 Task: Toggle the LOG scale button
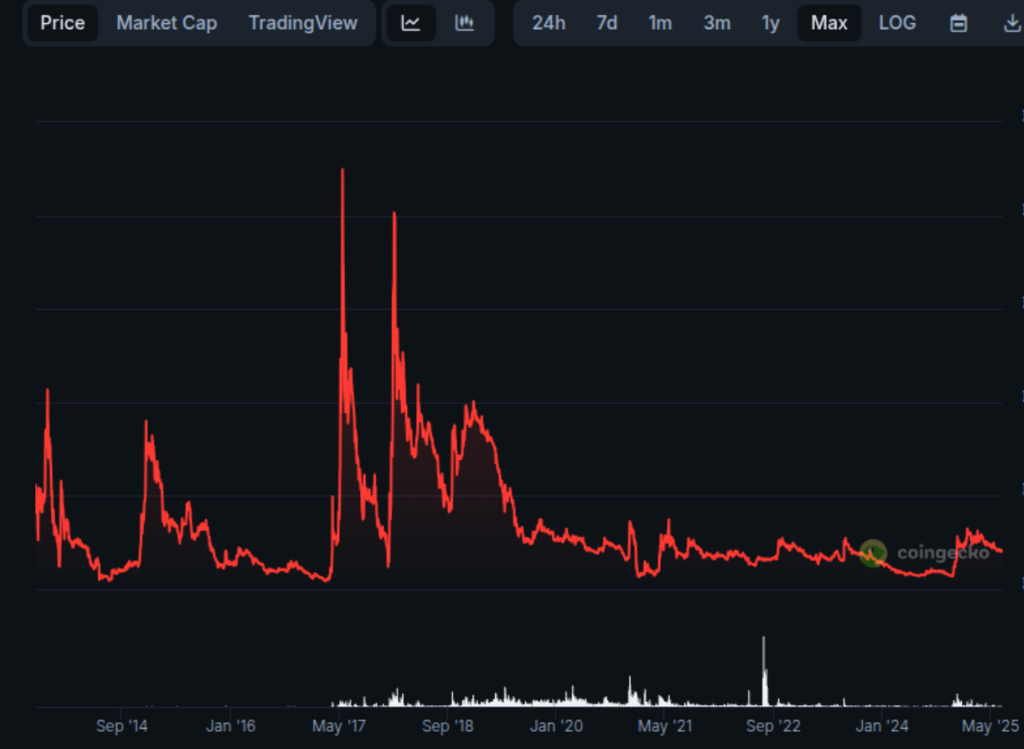pos(897,22)
